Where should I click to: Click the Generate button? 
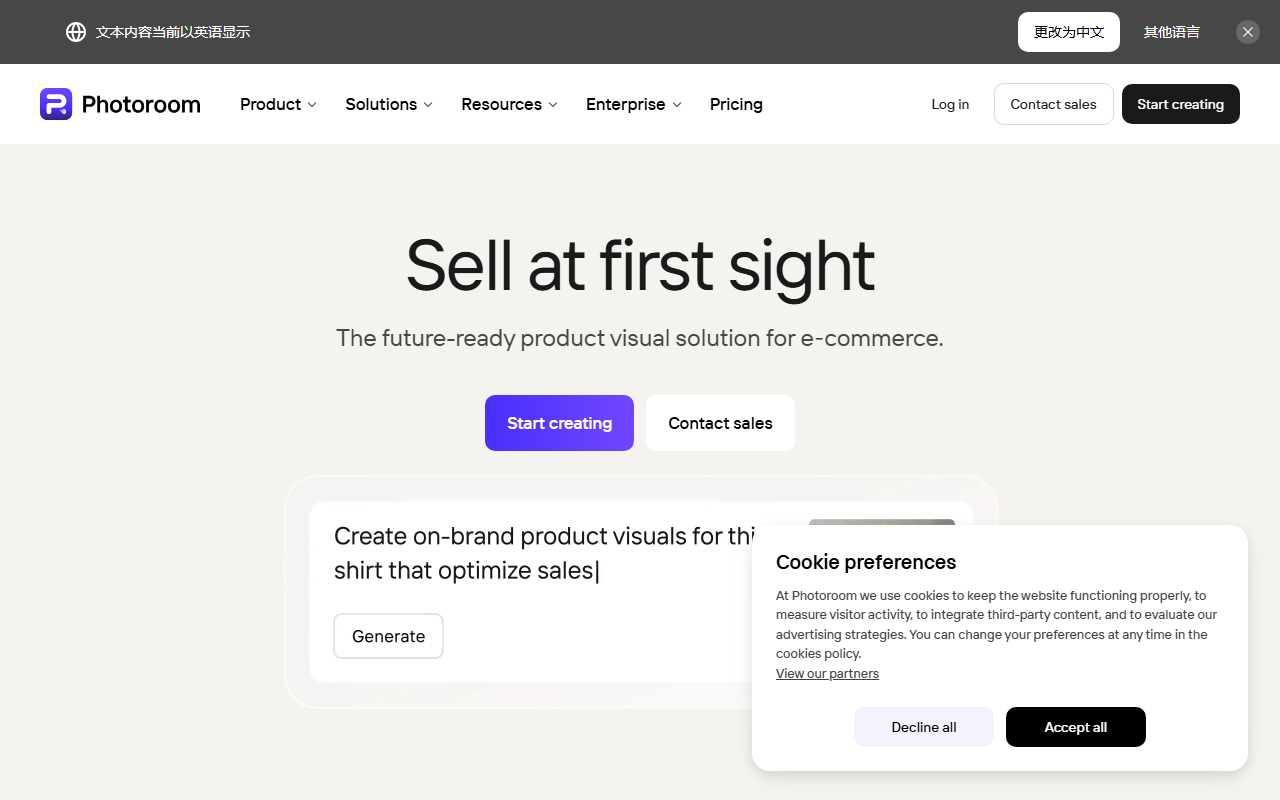(388, 636)
